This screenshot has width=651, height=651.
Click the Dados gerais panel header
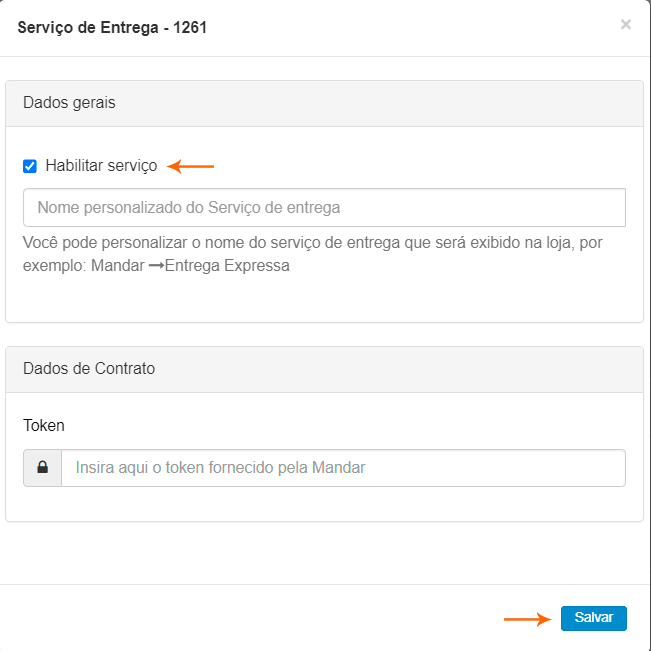click(324, 103)
